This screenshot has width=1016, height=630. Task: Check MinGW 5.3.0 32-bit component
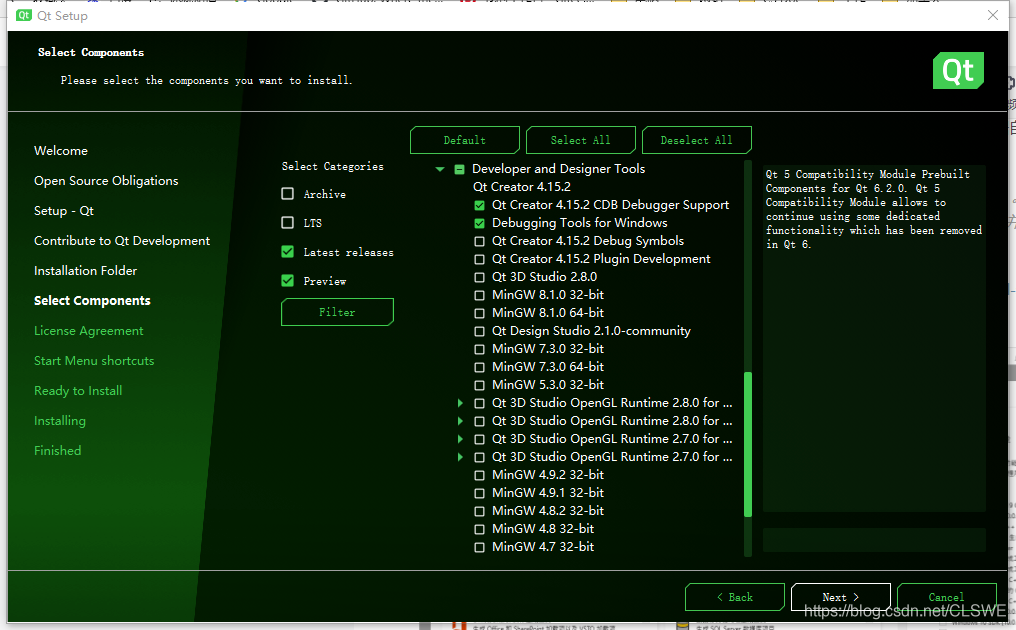coord(479,385)
